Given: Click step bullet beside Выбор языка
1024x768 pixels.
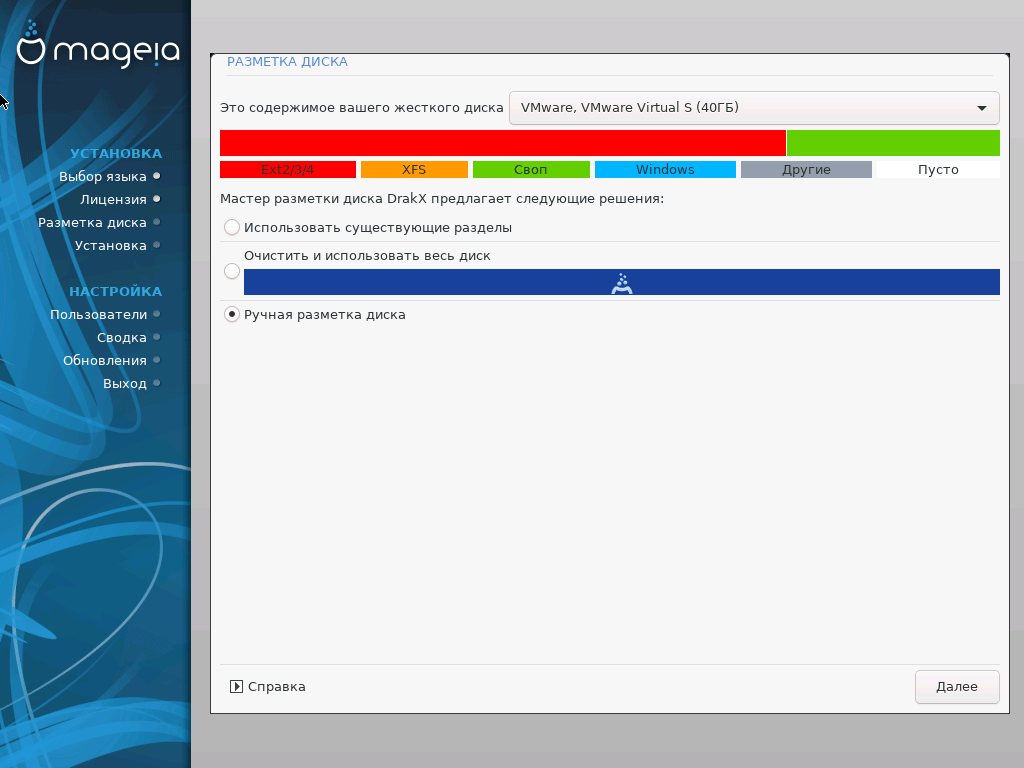Looking at the screenshot, I should [x=157, y=177].
